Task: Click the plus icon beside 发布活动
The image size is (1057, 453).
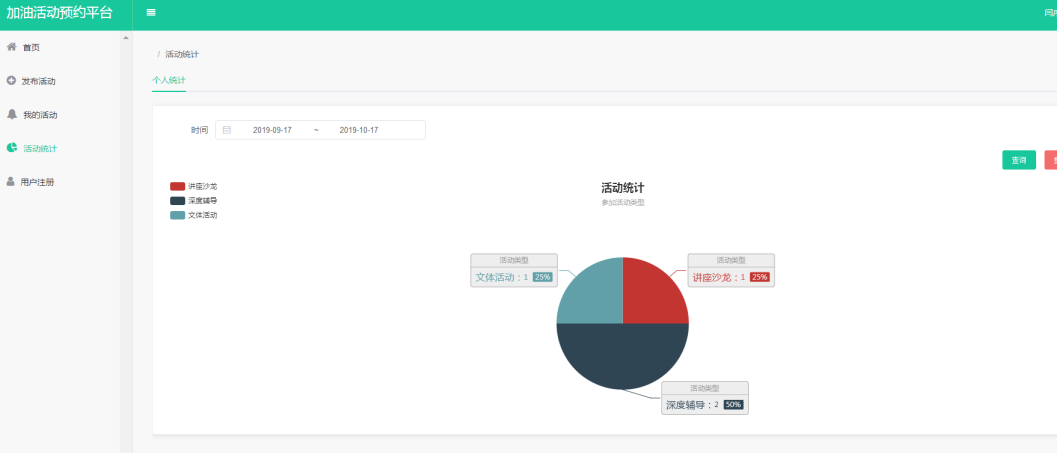Action: pos(11,80)
